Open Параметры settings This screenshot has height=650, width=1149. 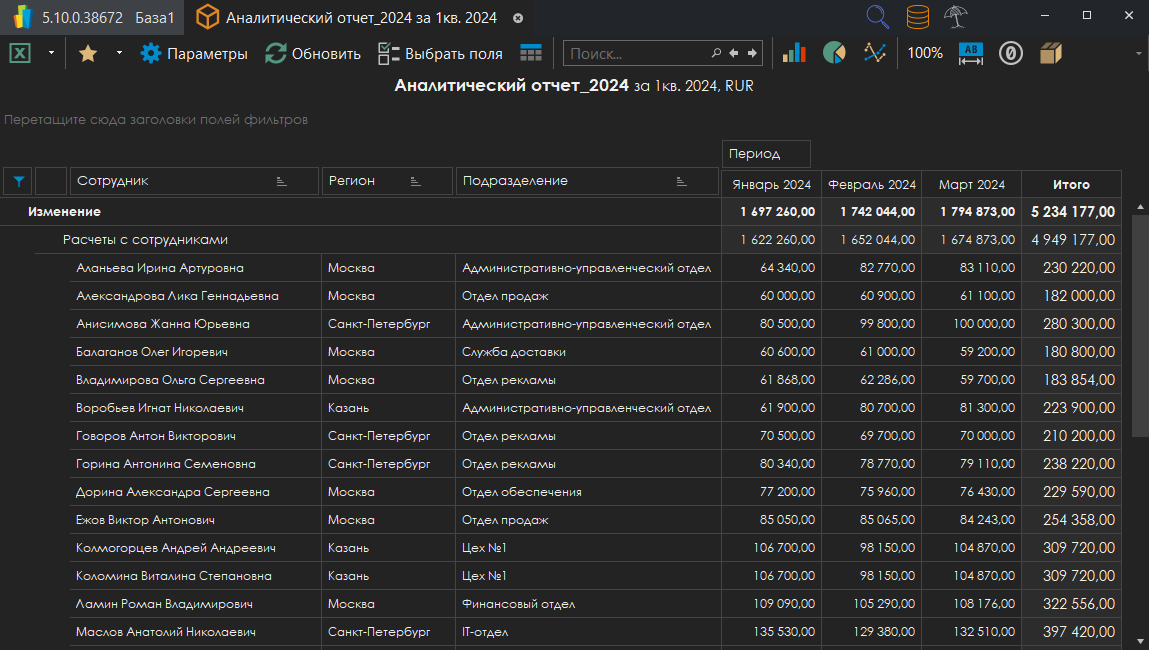click(x=194, y=53)
